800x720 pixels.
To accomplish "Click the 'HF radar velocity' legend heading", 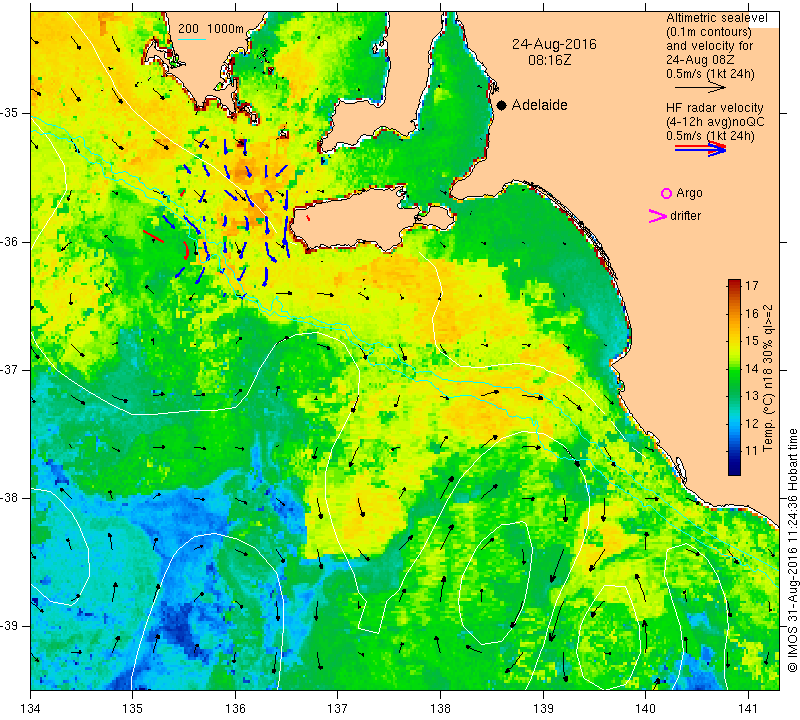I will (x=714, y=108).
